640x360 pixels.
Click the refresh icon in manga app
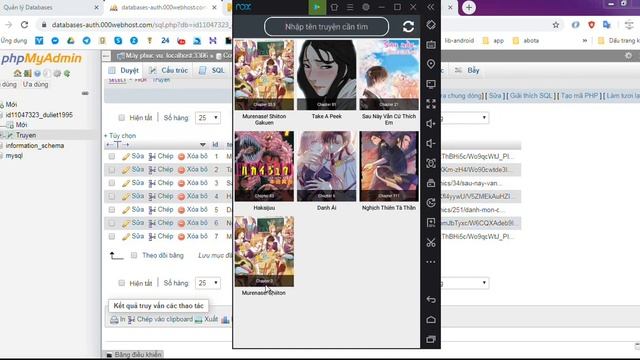pyautogui.click(x=408, y=27)
